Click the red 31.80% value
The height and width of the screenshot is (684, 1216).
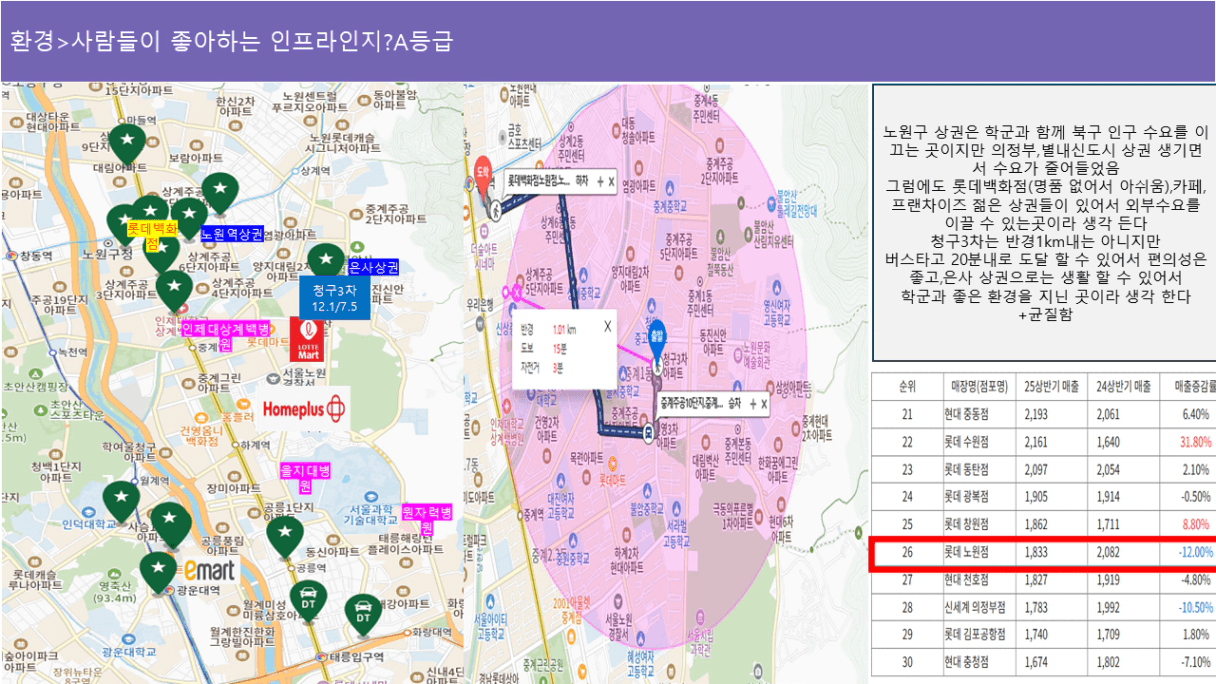click(1195, 442)
